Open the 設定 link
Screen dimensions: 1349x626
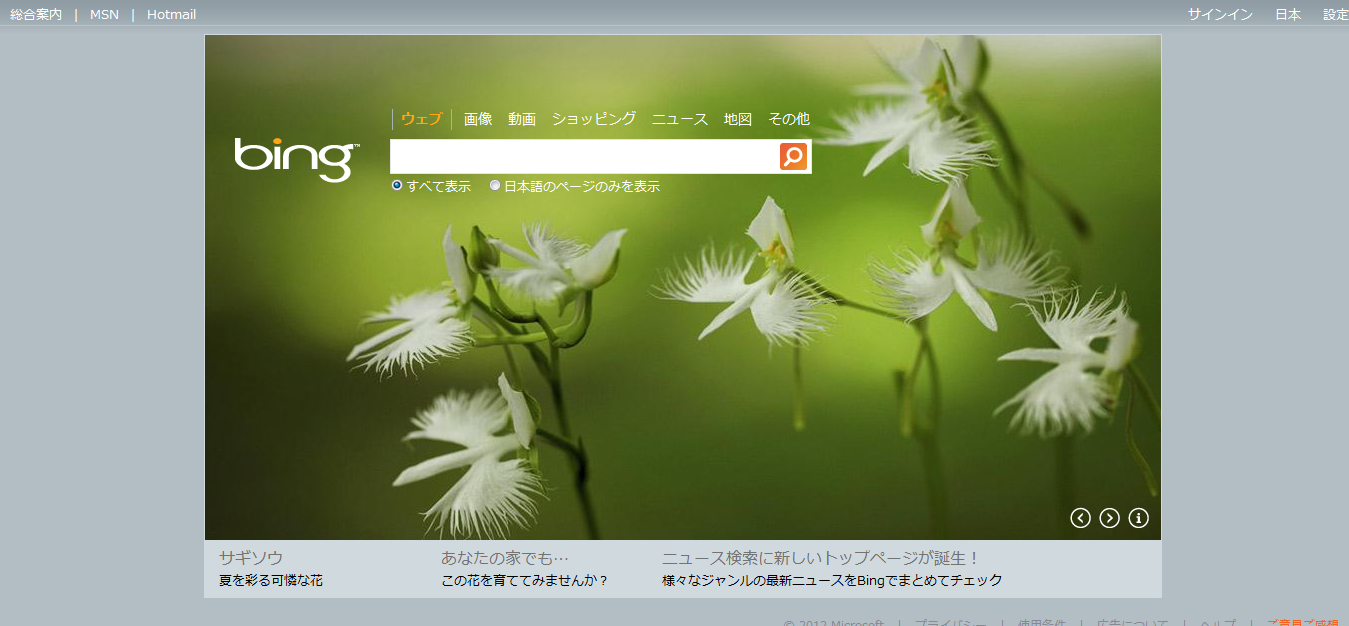pos(1335,14)
